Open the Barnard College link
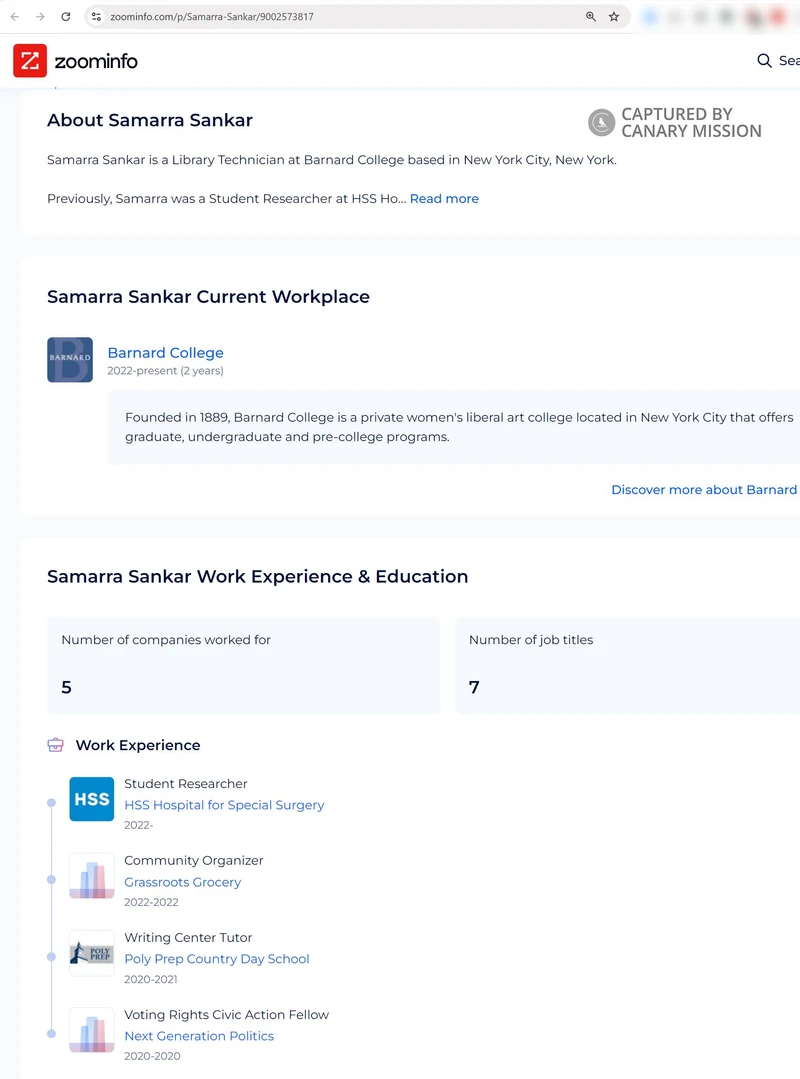The image size is (800, 1079). point(165,353)
